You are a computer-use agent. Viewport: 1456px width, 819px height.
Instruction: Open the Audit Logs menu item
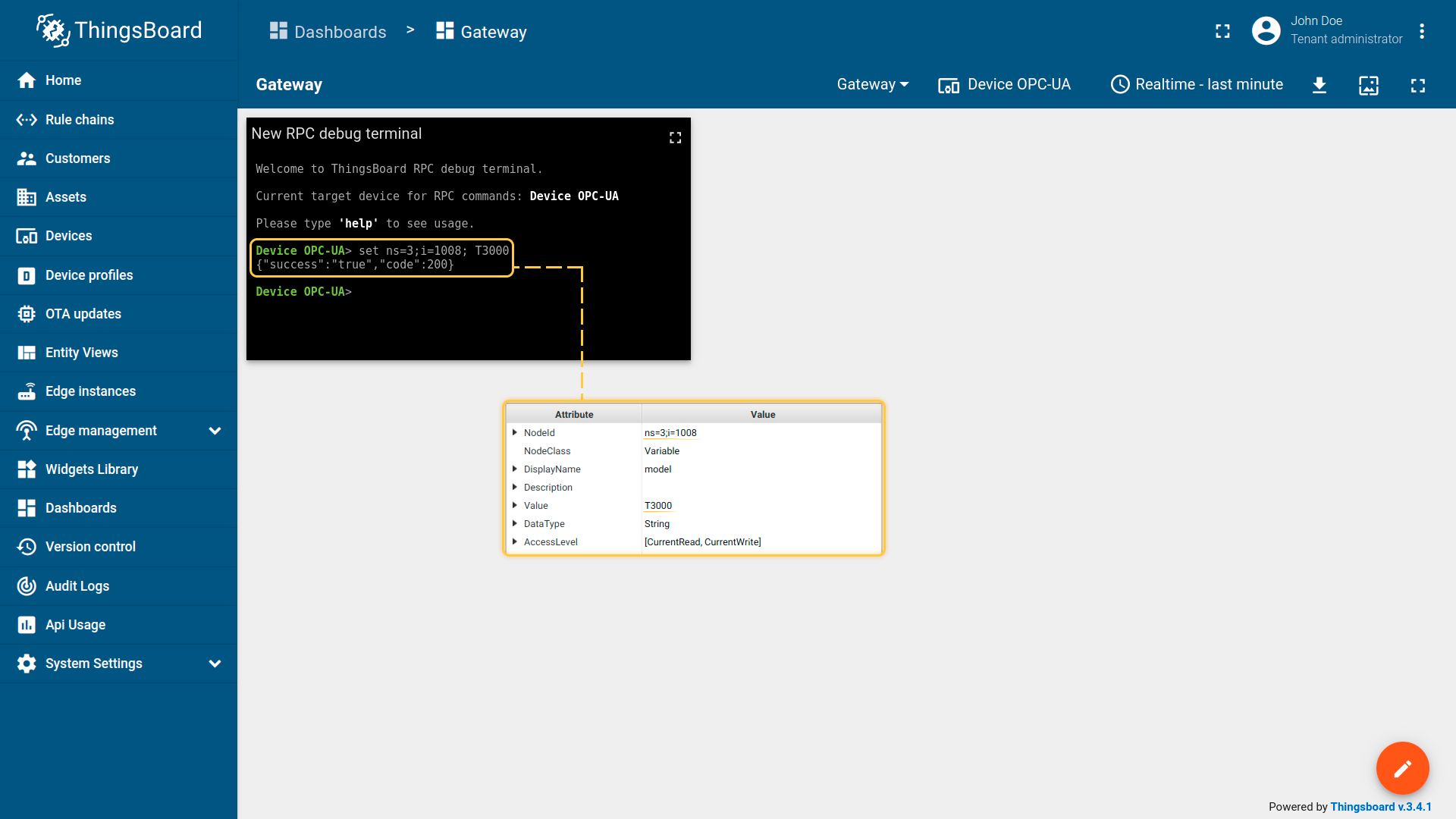118,586
